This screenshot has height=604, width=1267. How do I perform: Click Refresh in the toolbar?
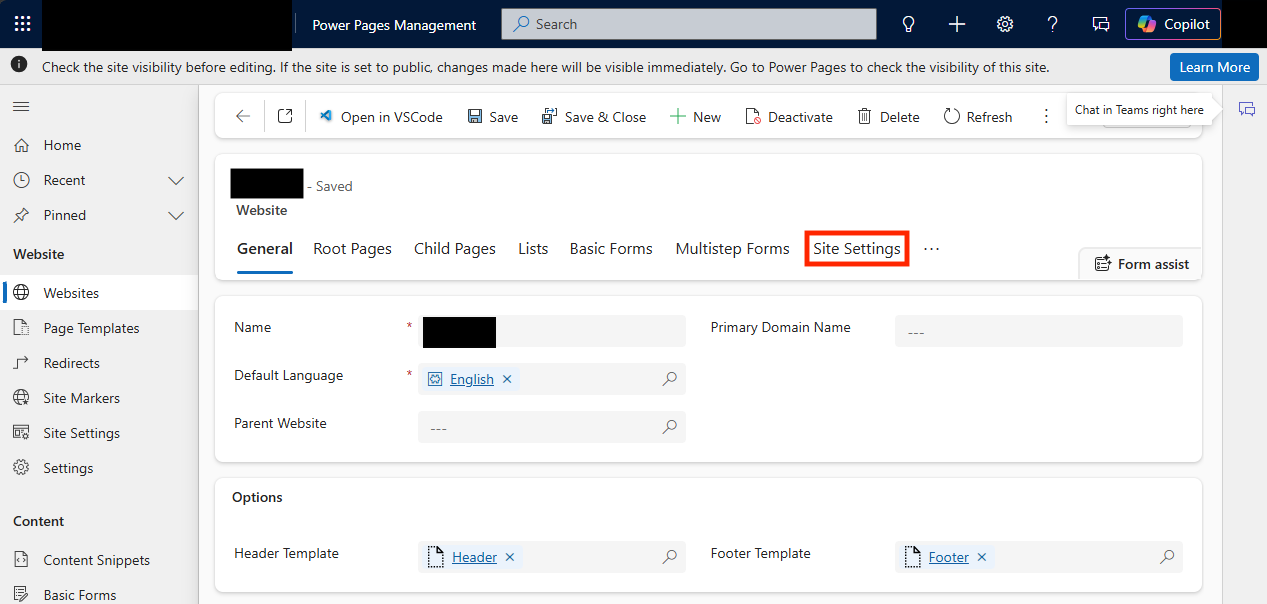click(x=978, y=117)
